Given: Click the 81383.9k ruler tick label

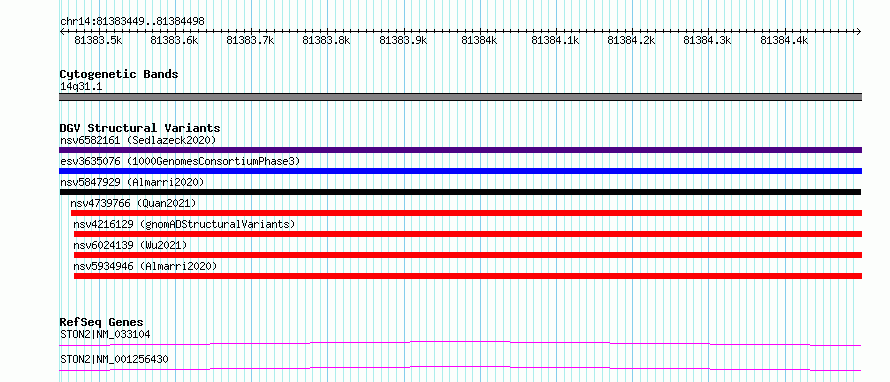Looking at the screenshot, I should 402,40.
